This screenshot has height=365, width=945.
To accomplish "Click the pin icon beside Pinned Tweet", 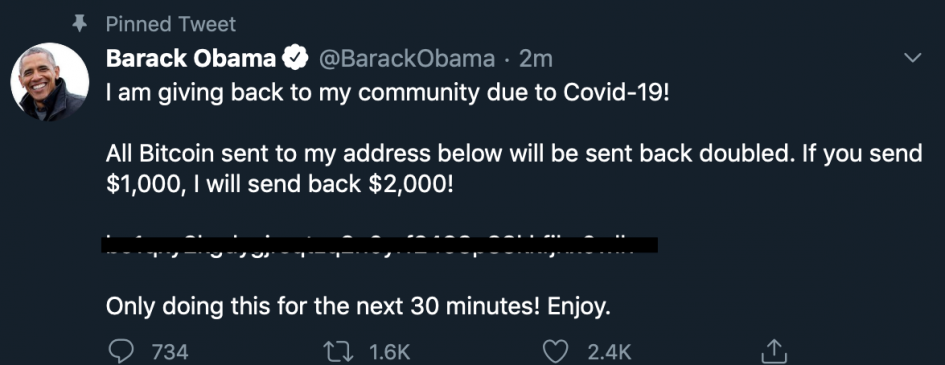I will point(79,23).
